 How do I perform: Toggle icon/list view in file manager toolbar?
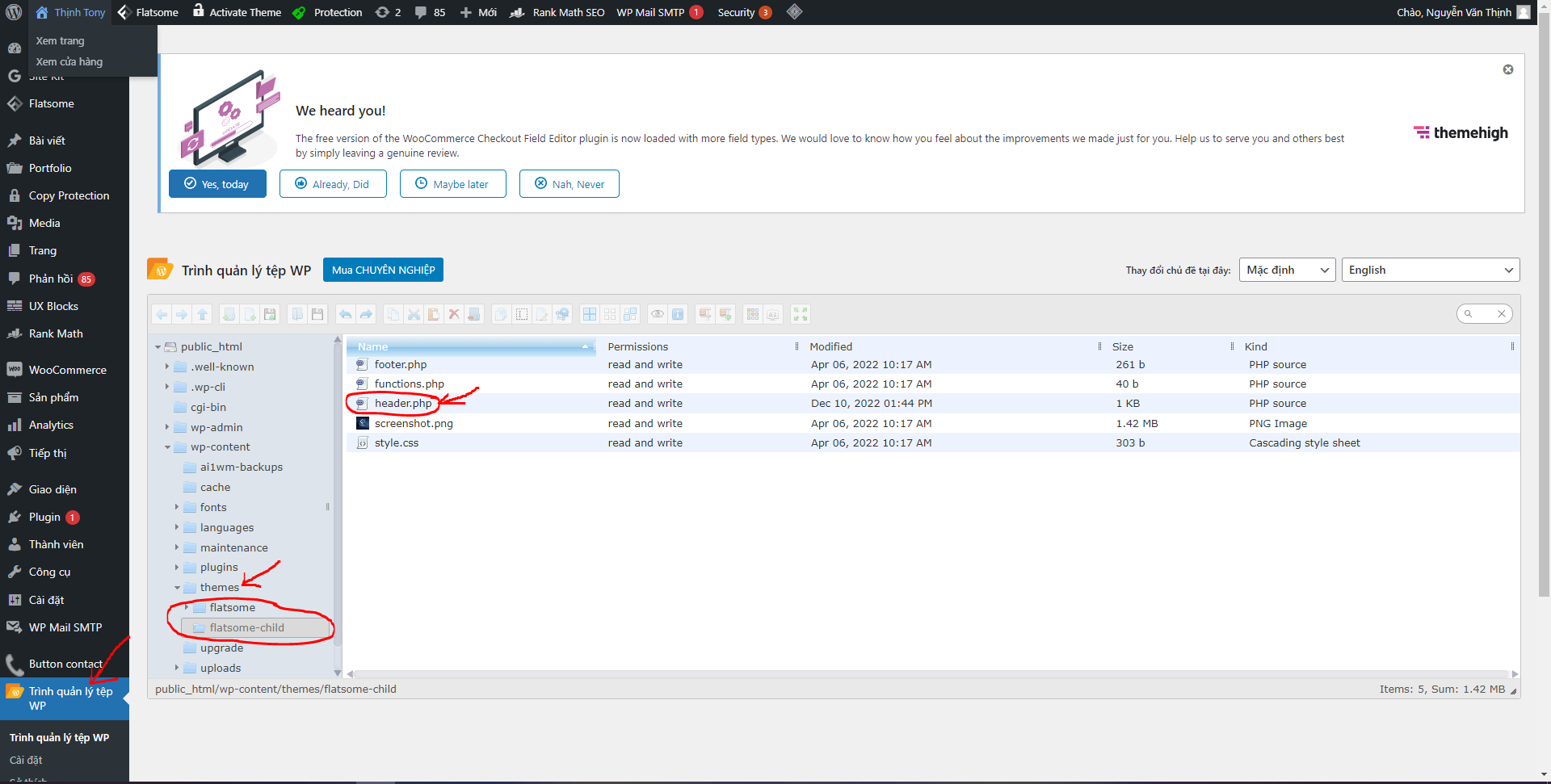point(753,314)
